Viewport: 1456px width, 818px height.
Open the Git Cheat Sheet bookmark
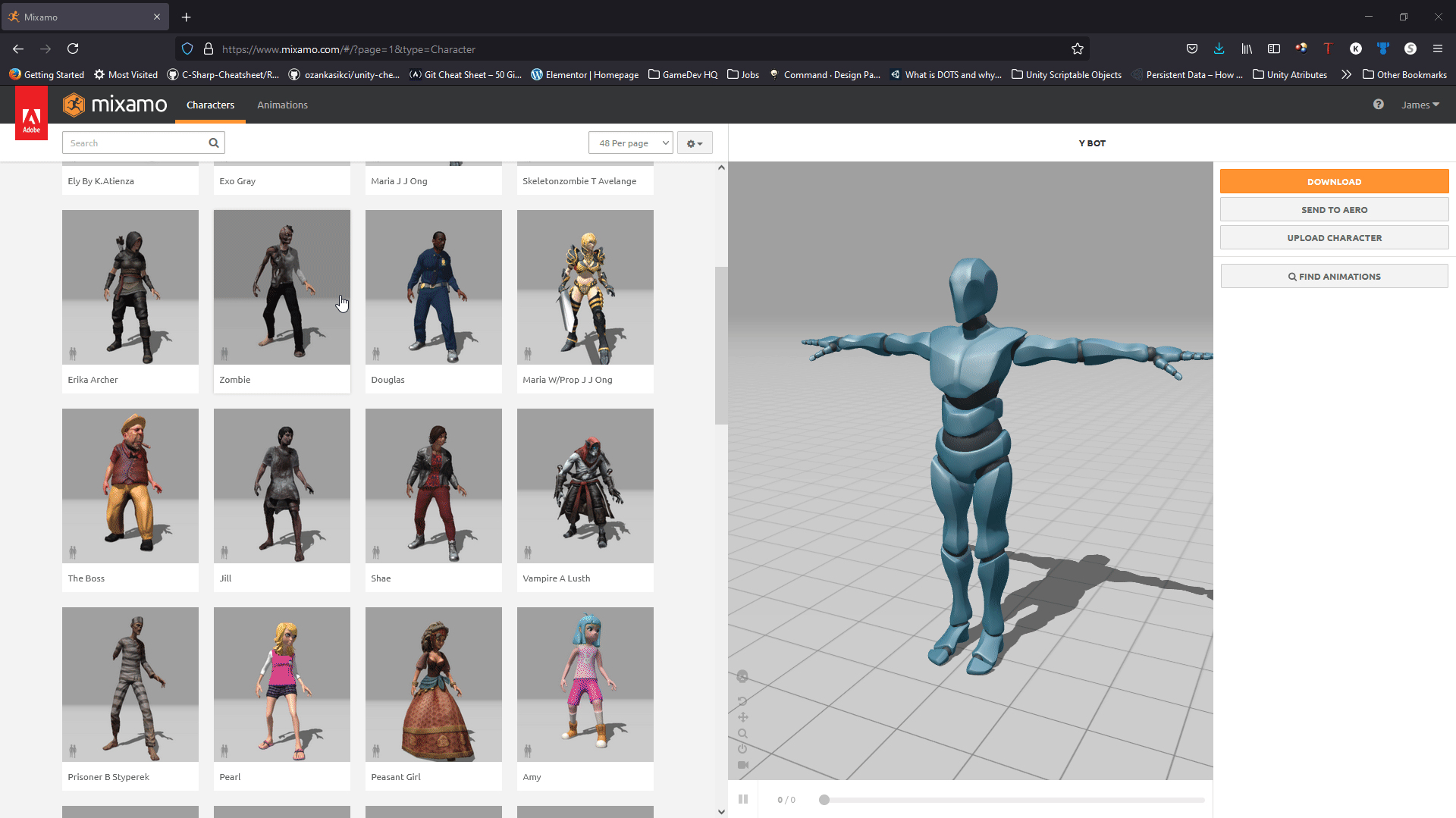tap(466, 74)
